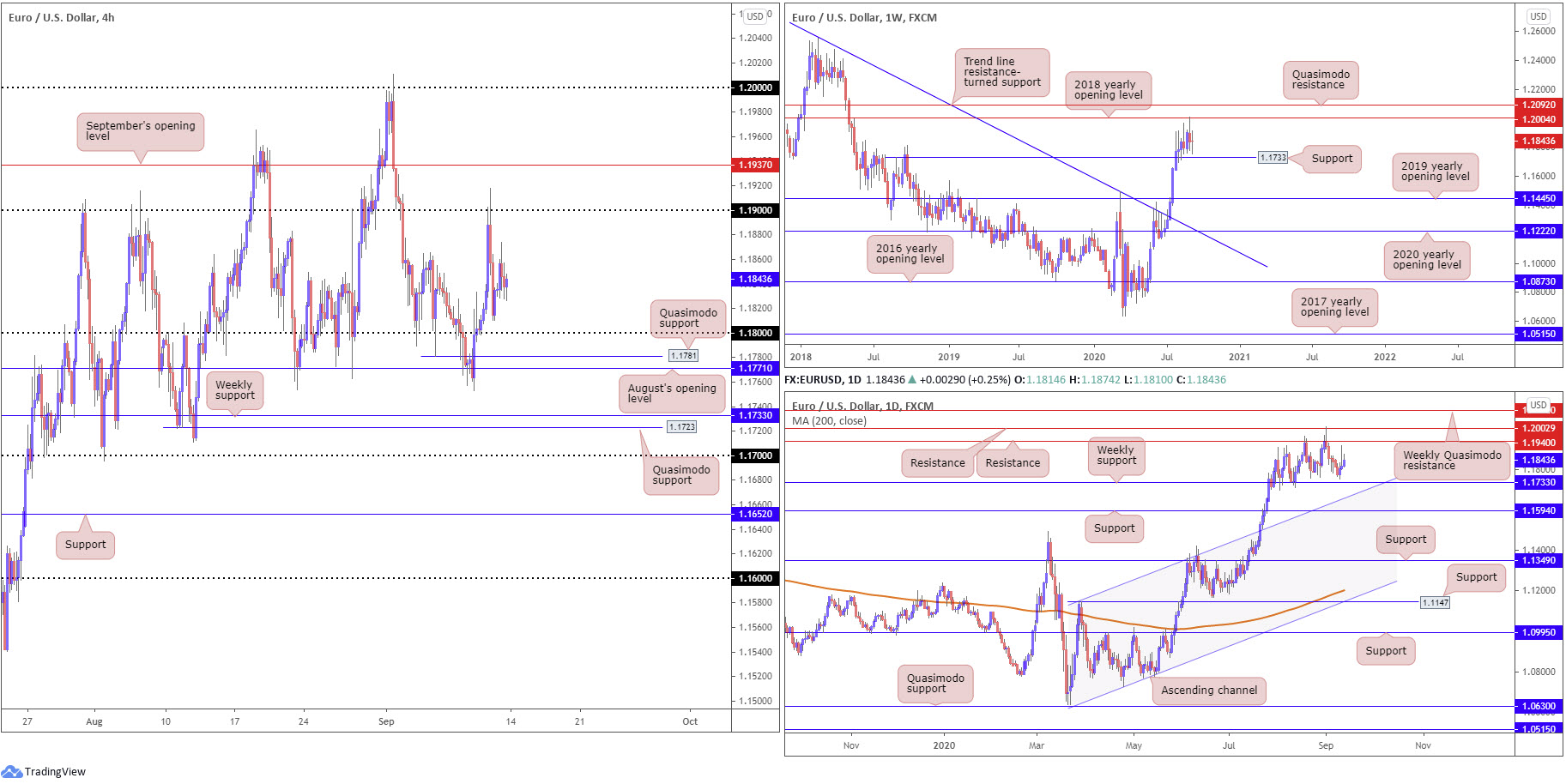Click the 1.05150 price label on weekly chart

(1539, 334)
